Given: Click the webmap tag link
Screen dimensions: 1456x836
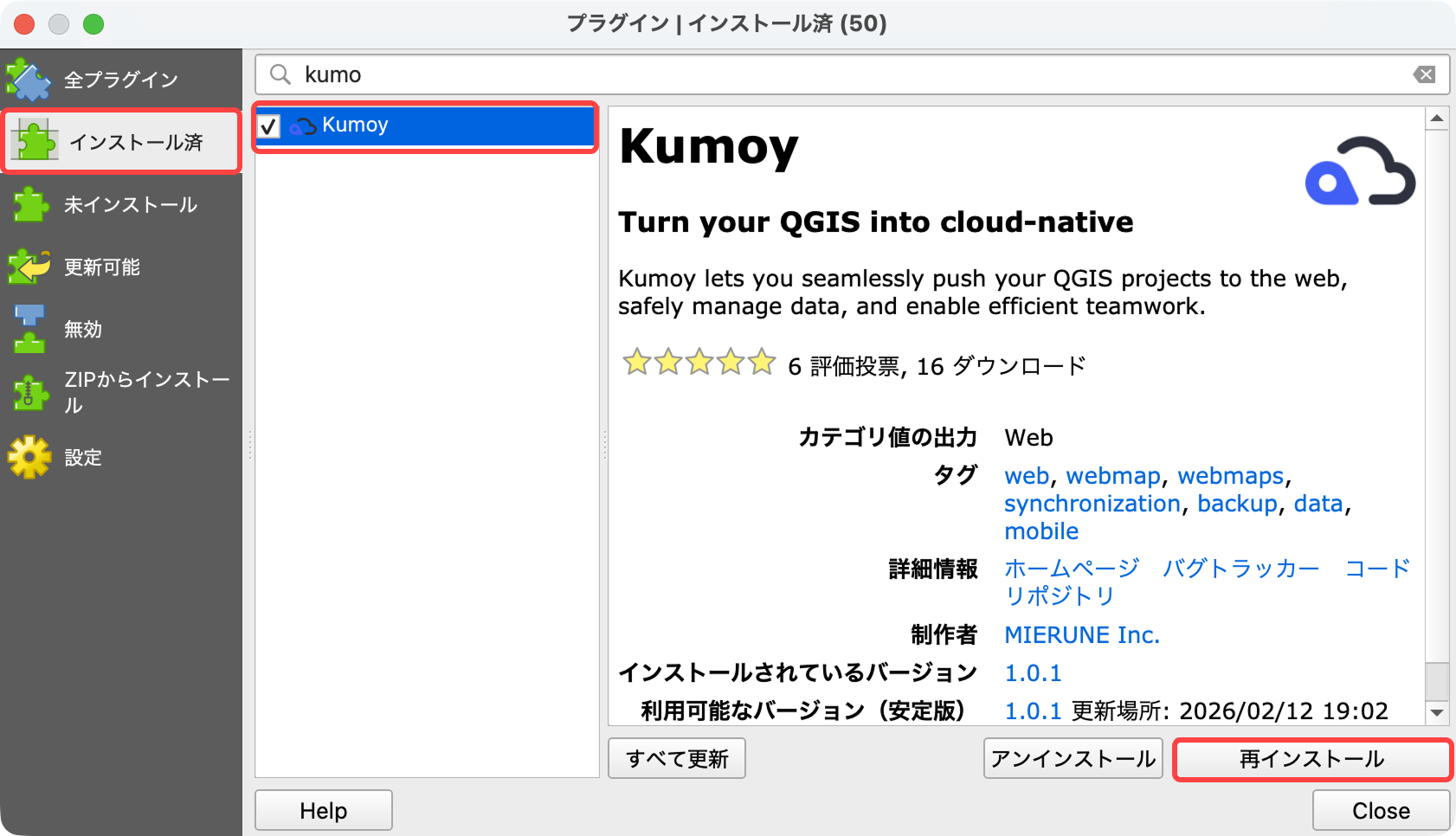Looking at the screenshot, I should pyautogui.click(x=1113, y=475).
